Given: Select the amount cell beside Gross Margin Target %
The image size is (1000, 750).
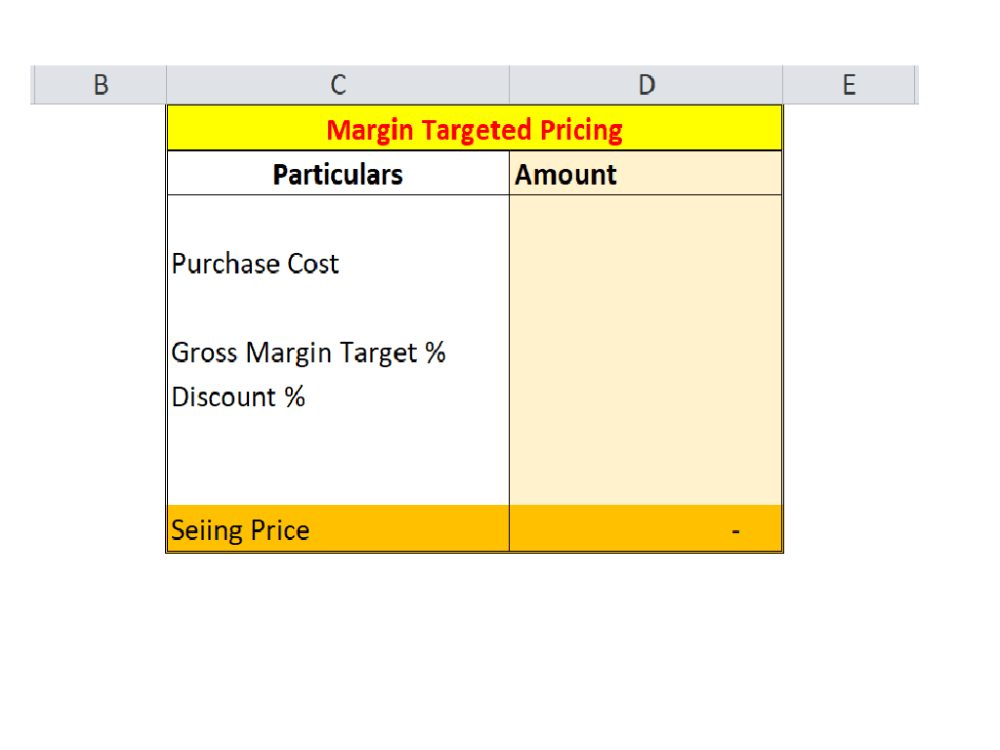Looking at the screenshot, I should click(645, 352).
